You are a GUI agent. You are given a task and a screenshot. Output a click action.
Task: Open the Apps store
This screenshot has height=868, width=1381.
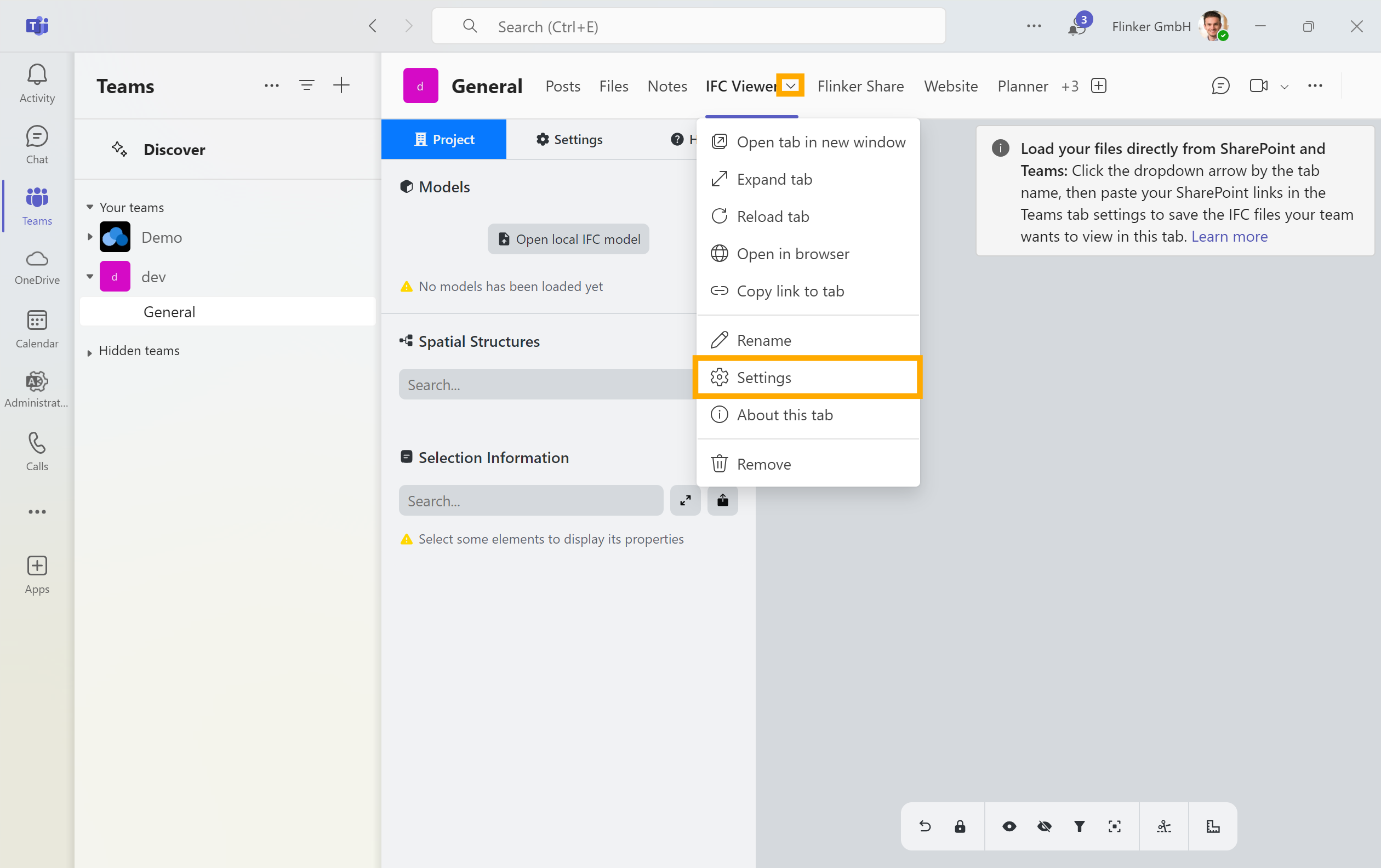(37, 575)
